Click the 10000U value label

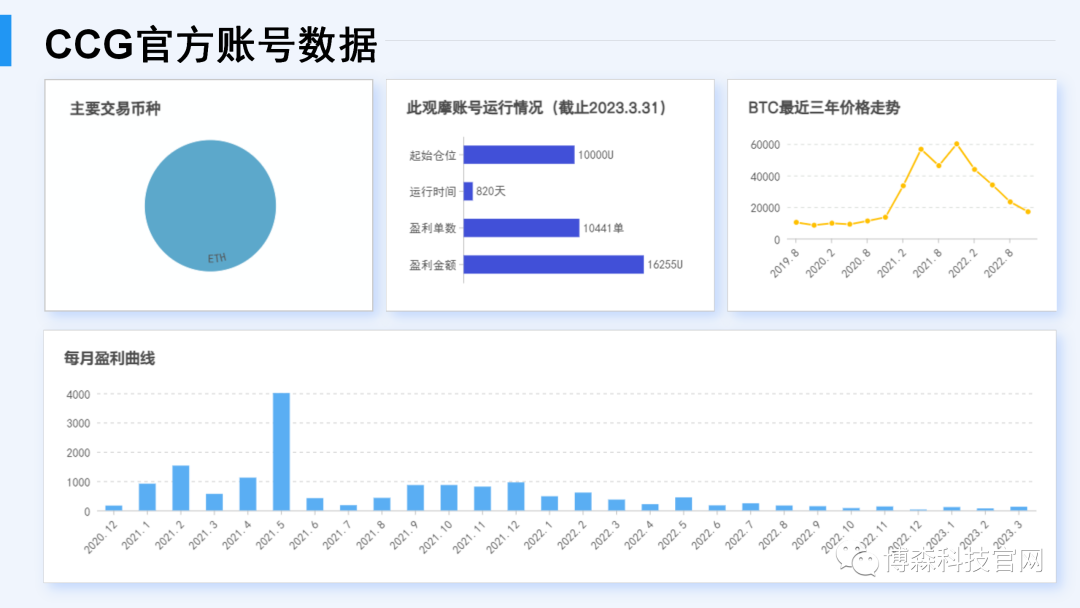(596, 155)
